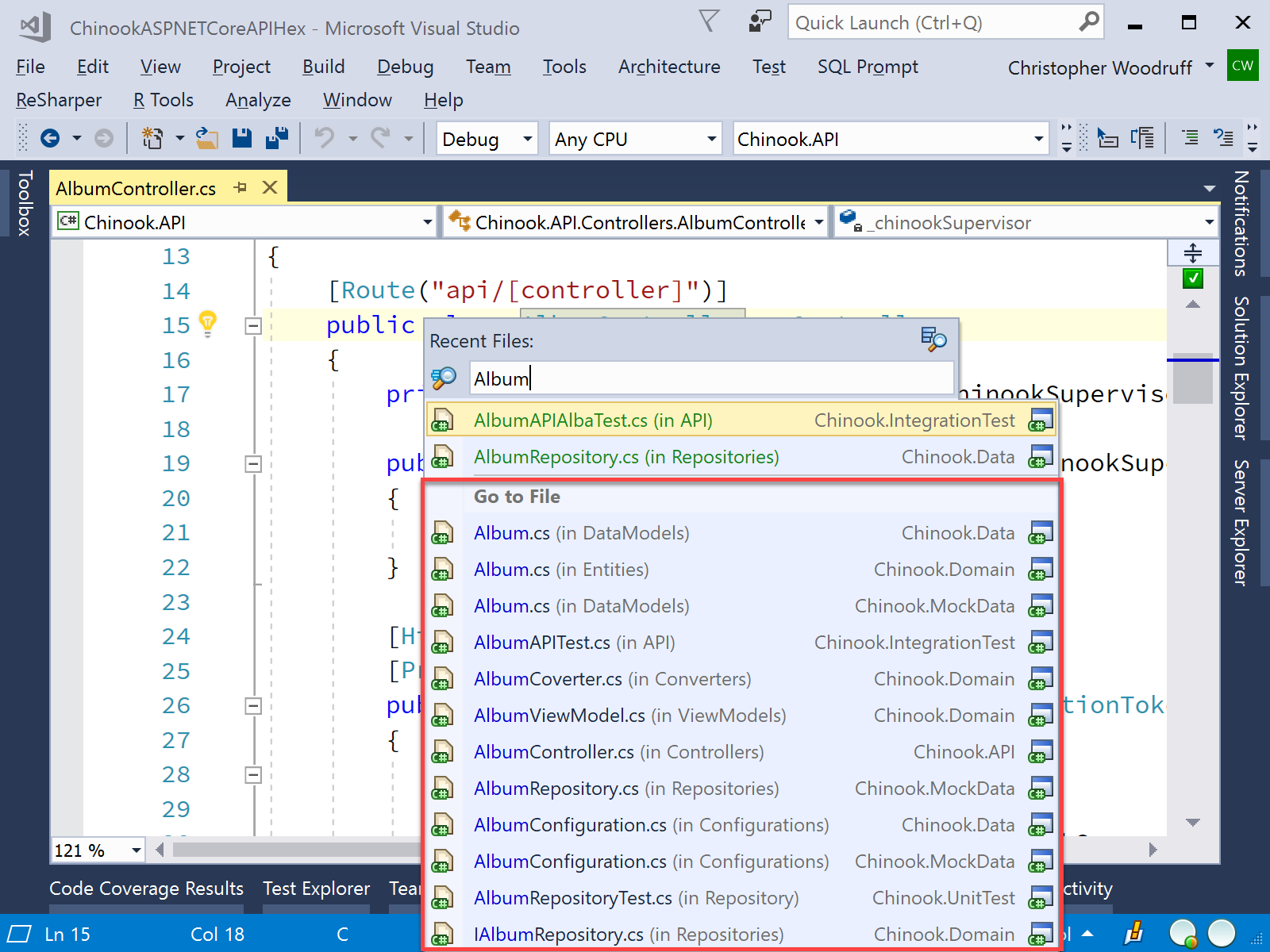Open the Any CPU platform dropdown
Image resolution: width=1270 pixels, height=952 pixels.
(x=635, y=139)
